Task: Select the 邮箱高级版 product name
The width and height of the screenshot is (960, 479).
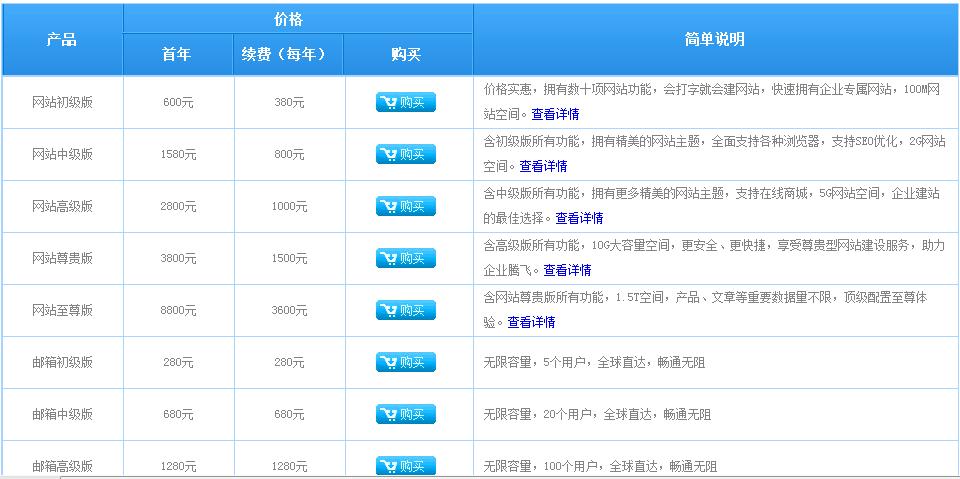Action: pyautogui.click(x=62, y=467)
